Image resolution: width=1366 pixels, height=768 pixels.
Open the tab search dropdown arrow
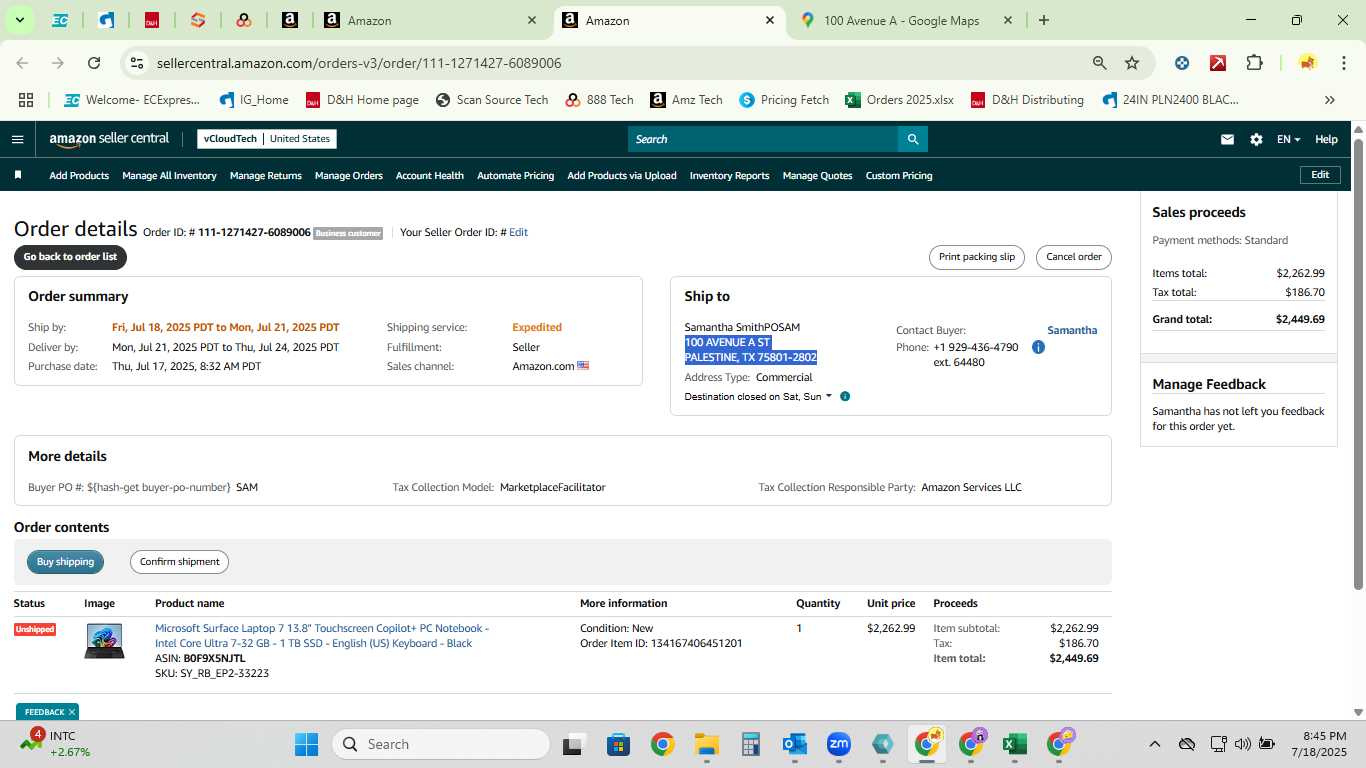19,20
